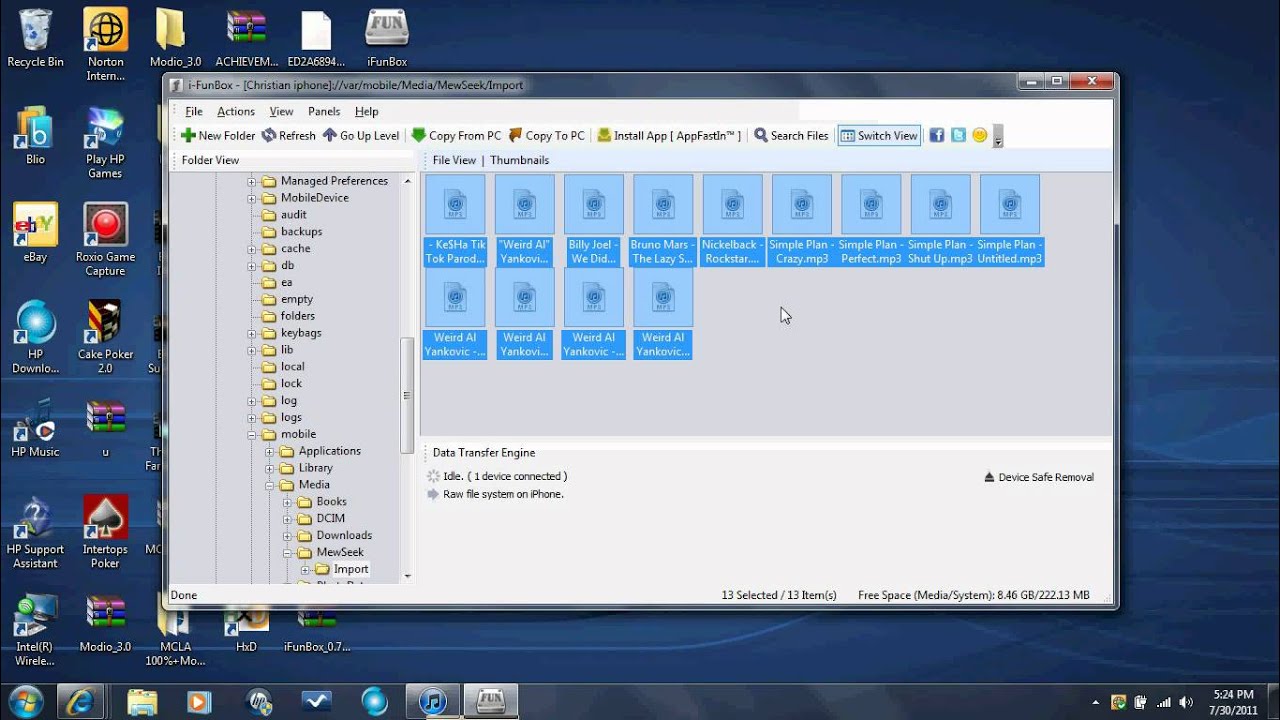Go up one folder level
Screen dimensions: 1280x720
[x=361, y=136]
